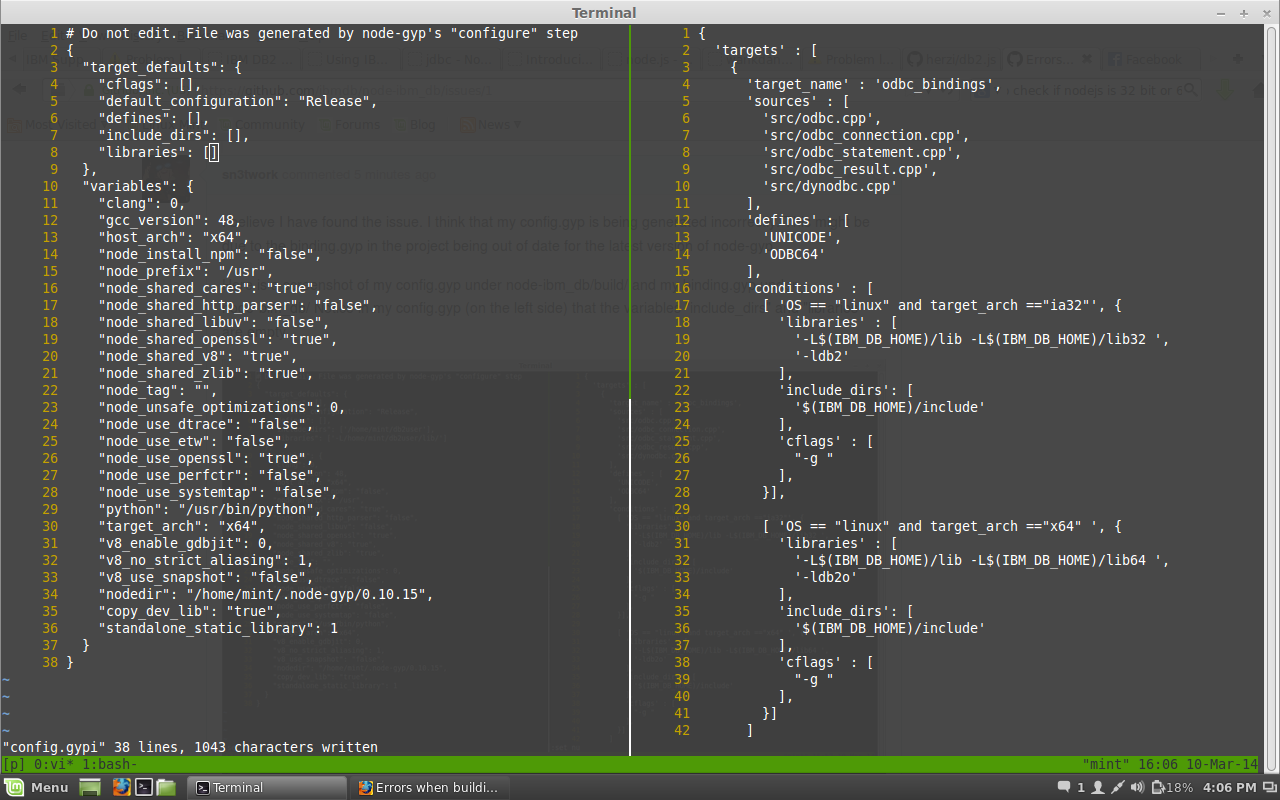Click the 'src/odbc.cpp' source line
This screenshot has height=800, width=1280.
[x=822, y=118]
